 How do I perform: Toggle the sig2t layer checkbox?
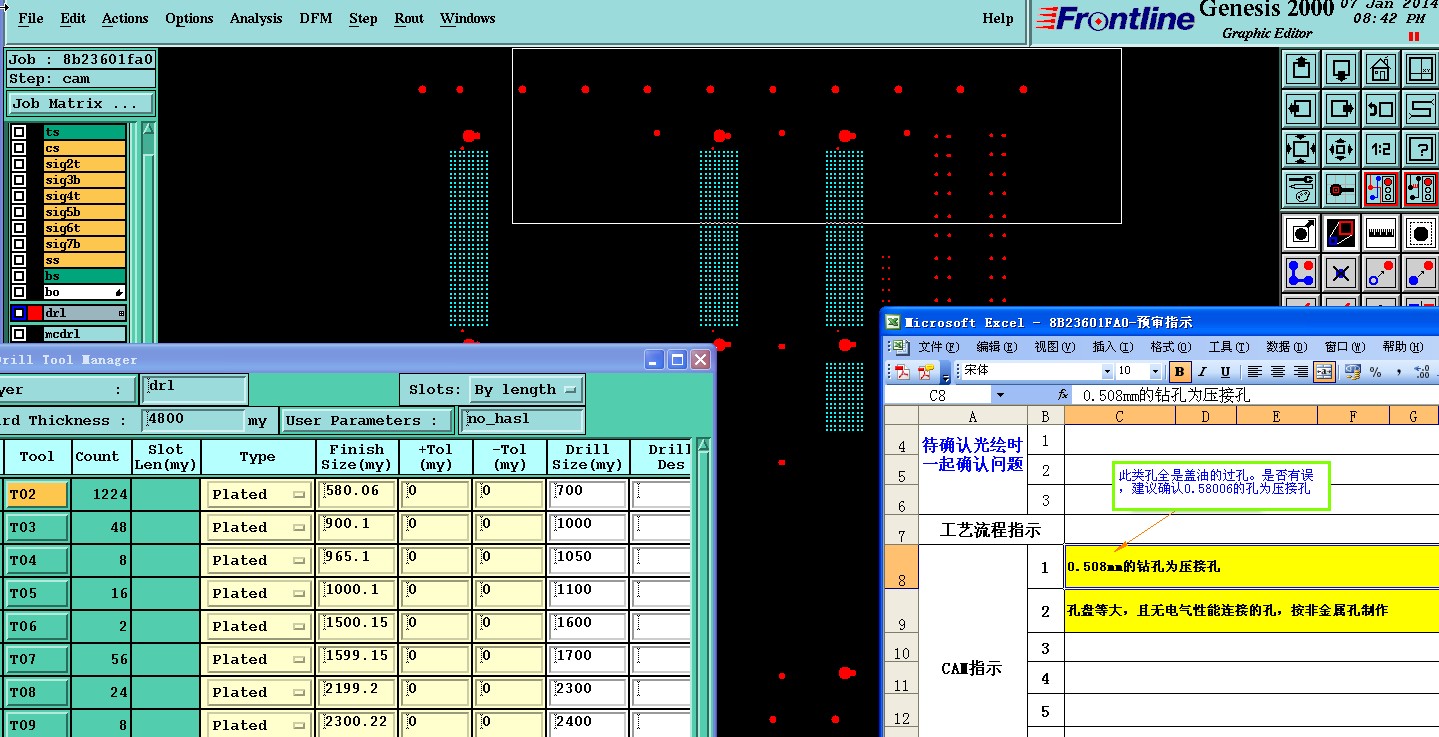pos(19,164)
